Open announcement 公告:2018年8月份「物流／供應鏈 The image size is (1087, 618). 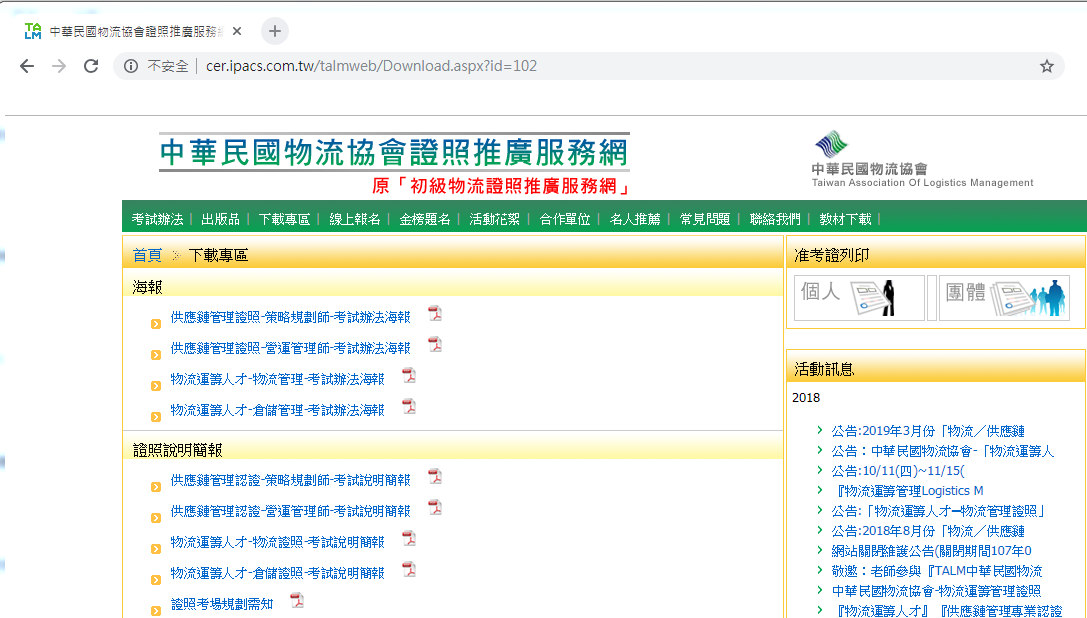pyautogui.click(x=928, y=531)
